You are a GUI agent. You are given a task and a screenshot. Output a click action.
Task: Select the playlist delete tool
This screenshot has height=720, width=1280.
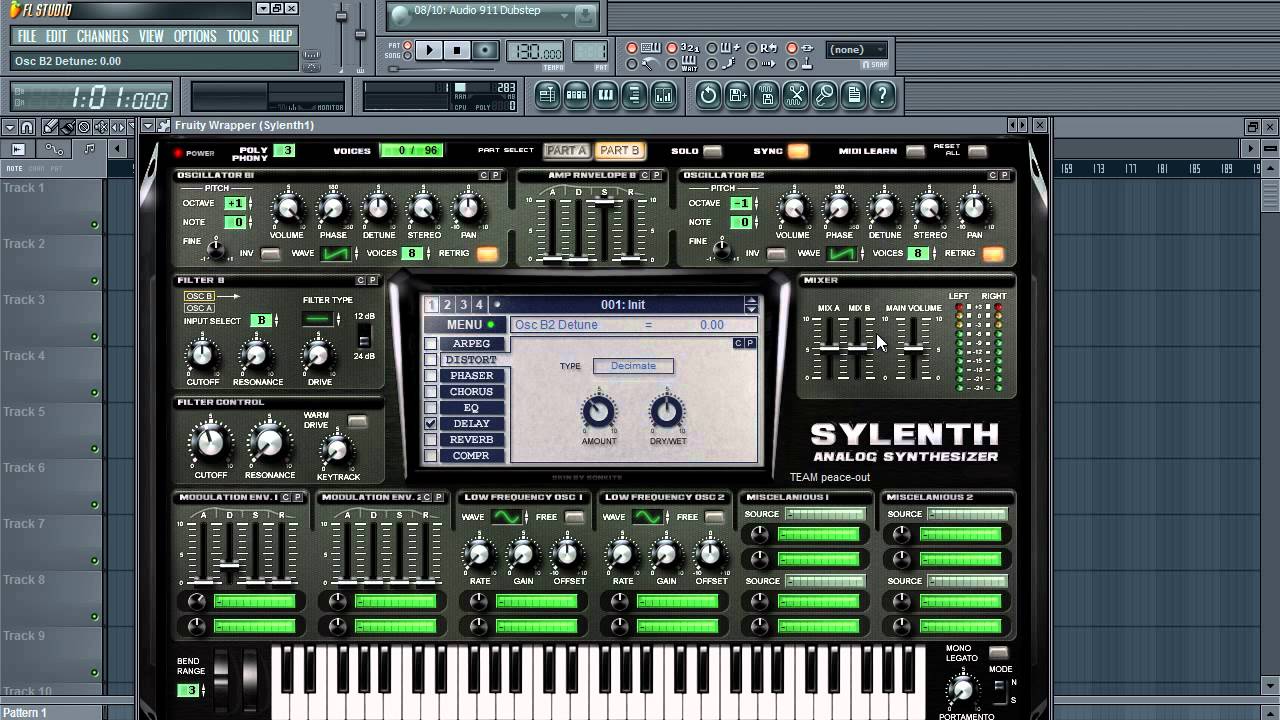[x=84, y=127]
